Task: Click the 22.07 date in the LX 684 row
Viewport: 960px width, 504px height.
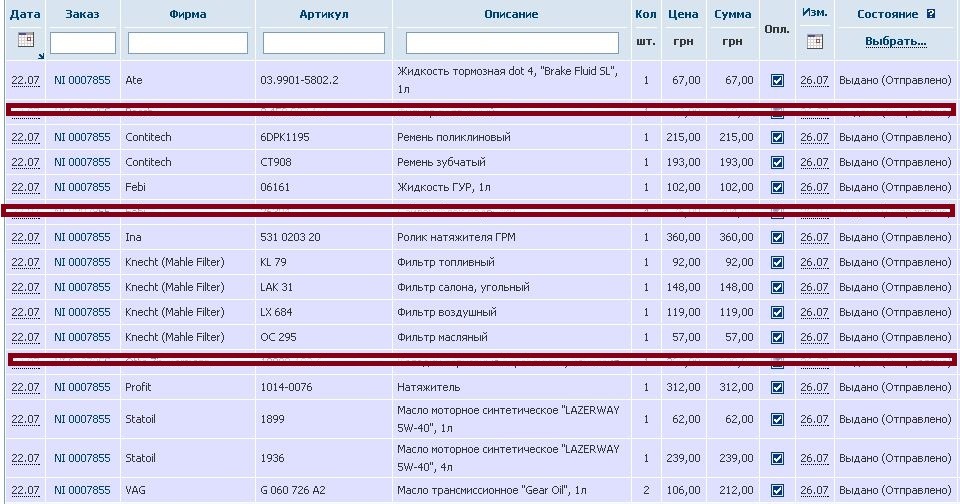Action: [x=25, y=312]
